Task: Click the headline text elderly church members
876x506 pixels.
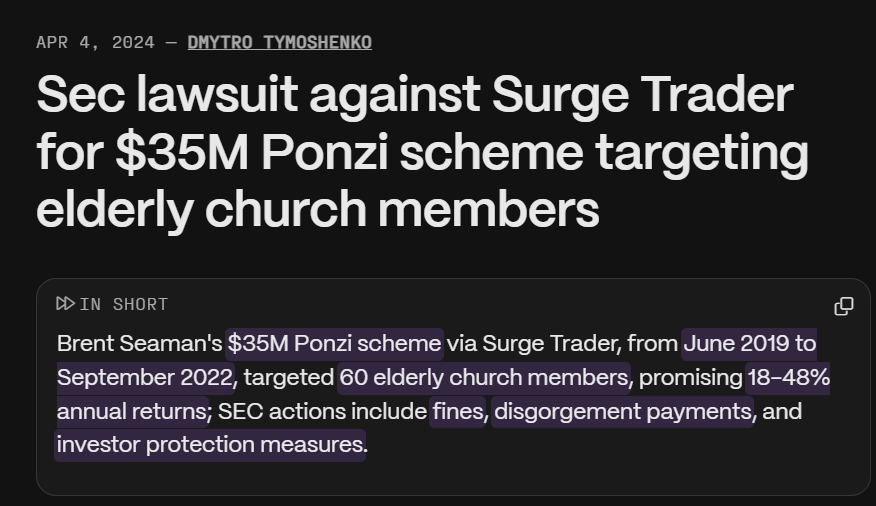Action: tap(318, 209)
